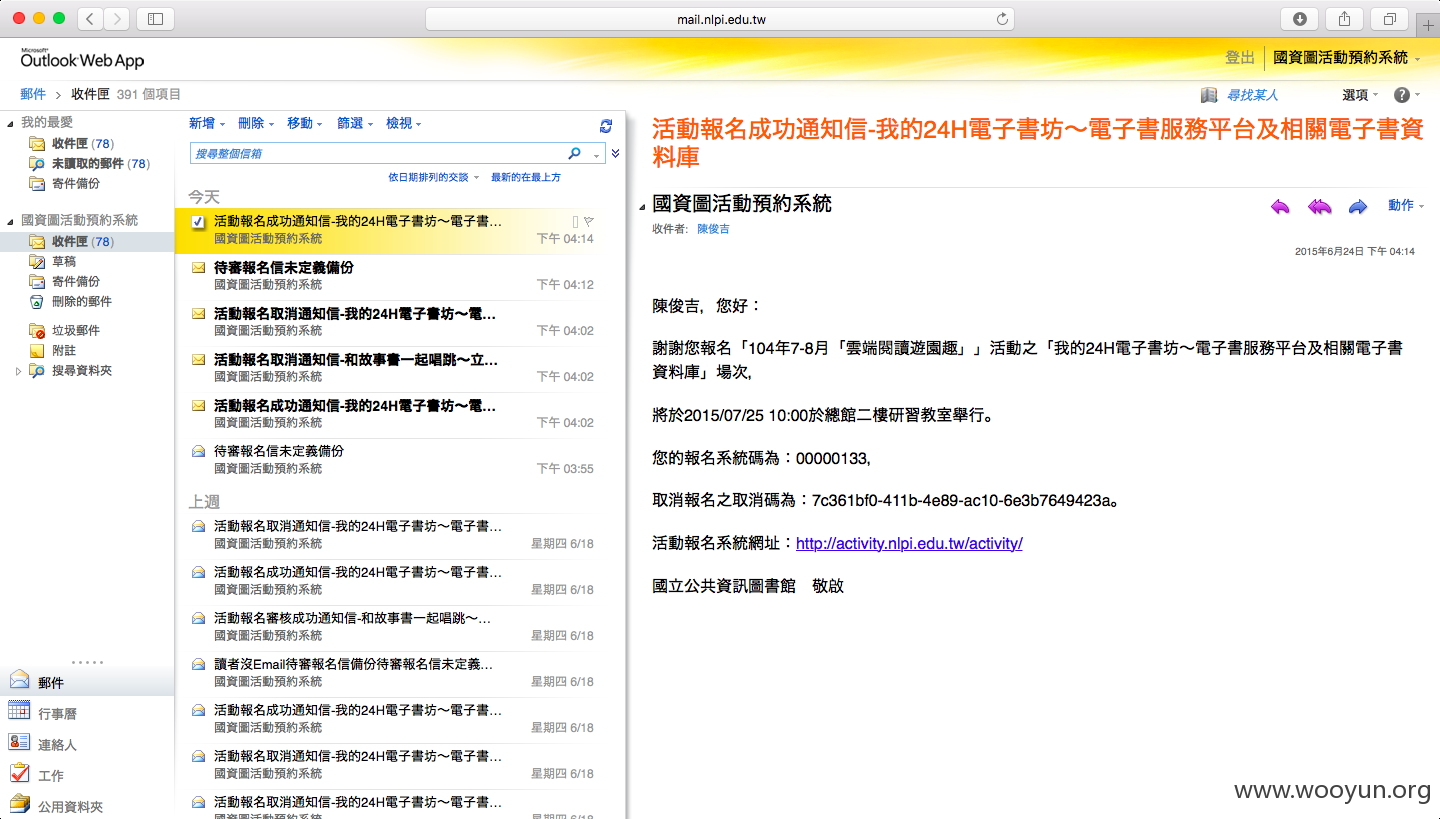The width and height of the screenshot is (1440, 819).
Task: Click 最新的在最上方 sort order
Action: (x=526, y=177)
